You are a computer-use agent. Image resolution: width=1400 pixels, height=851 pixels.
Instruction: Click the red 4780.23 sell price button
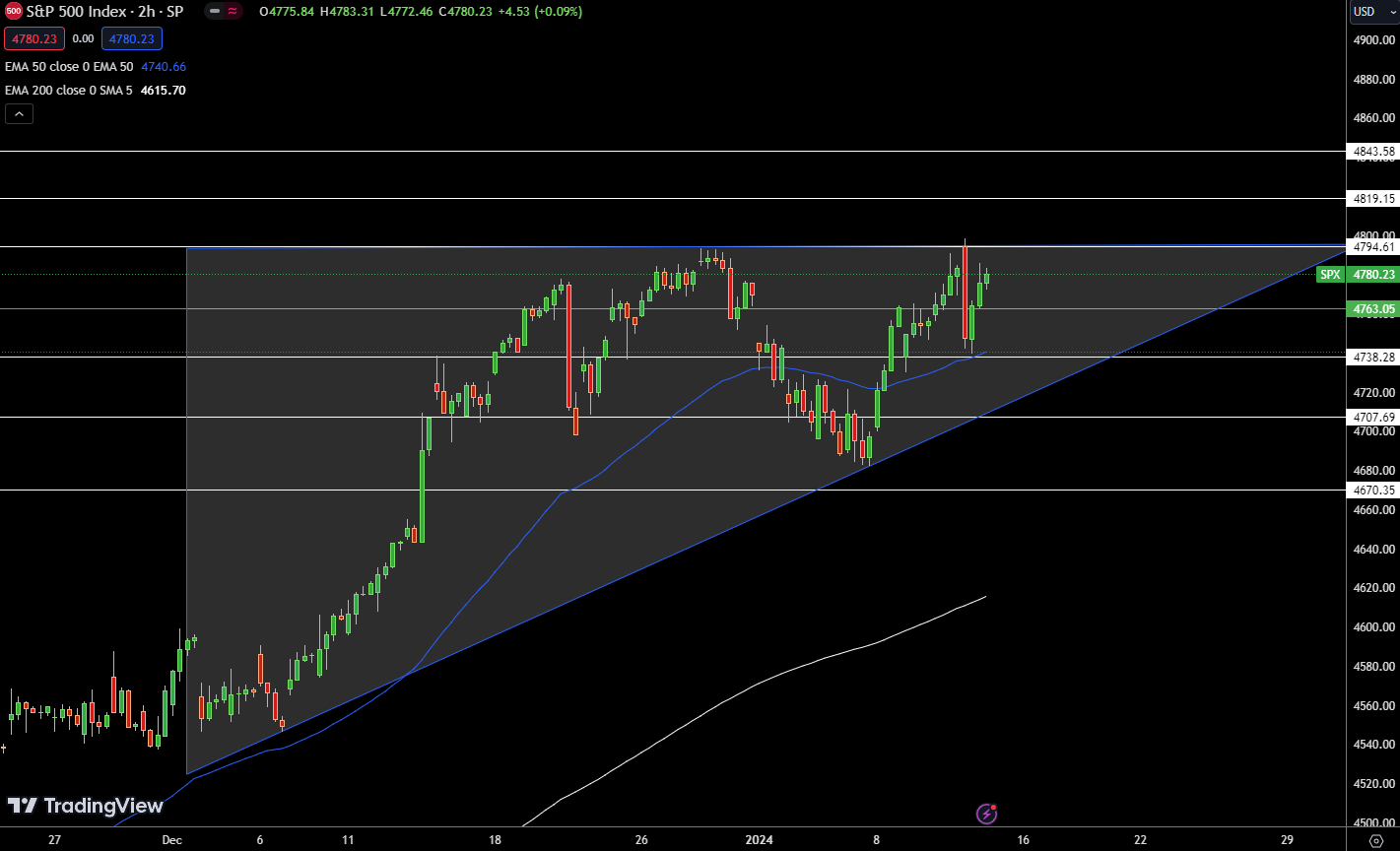coord(35,38)
